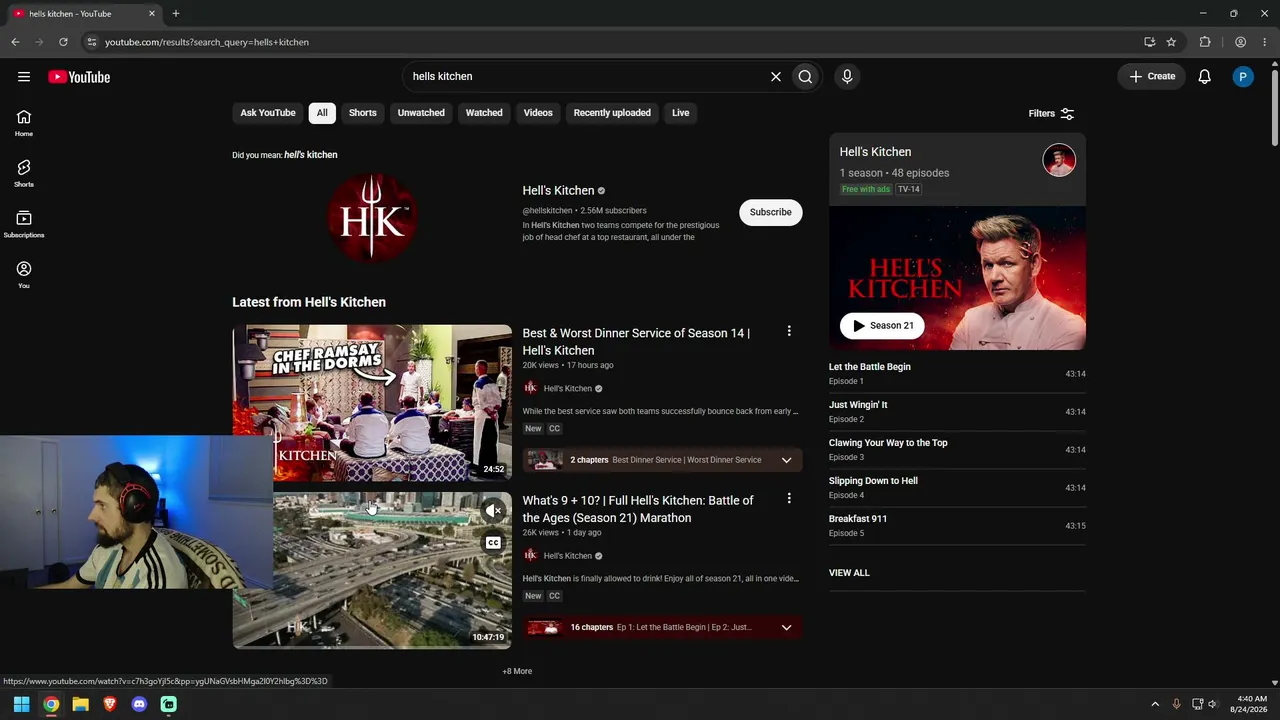Start voice search with the microphone

pyautogui.click(x=847, y=77)
